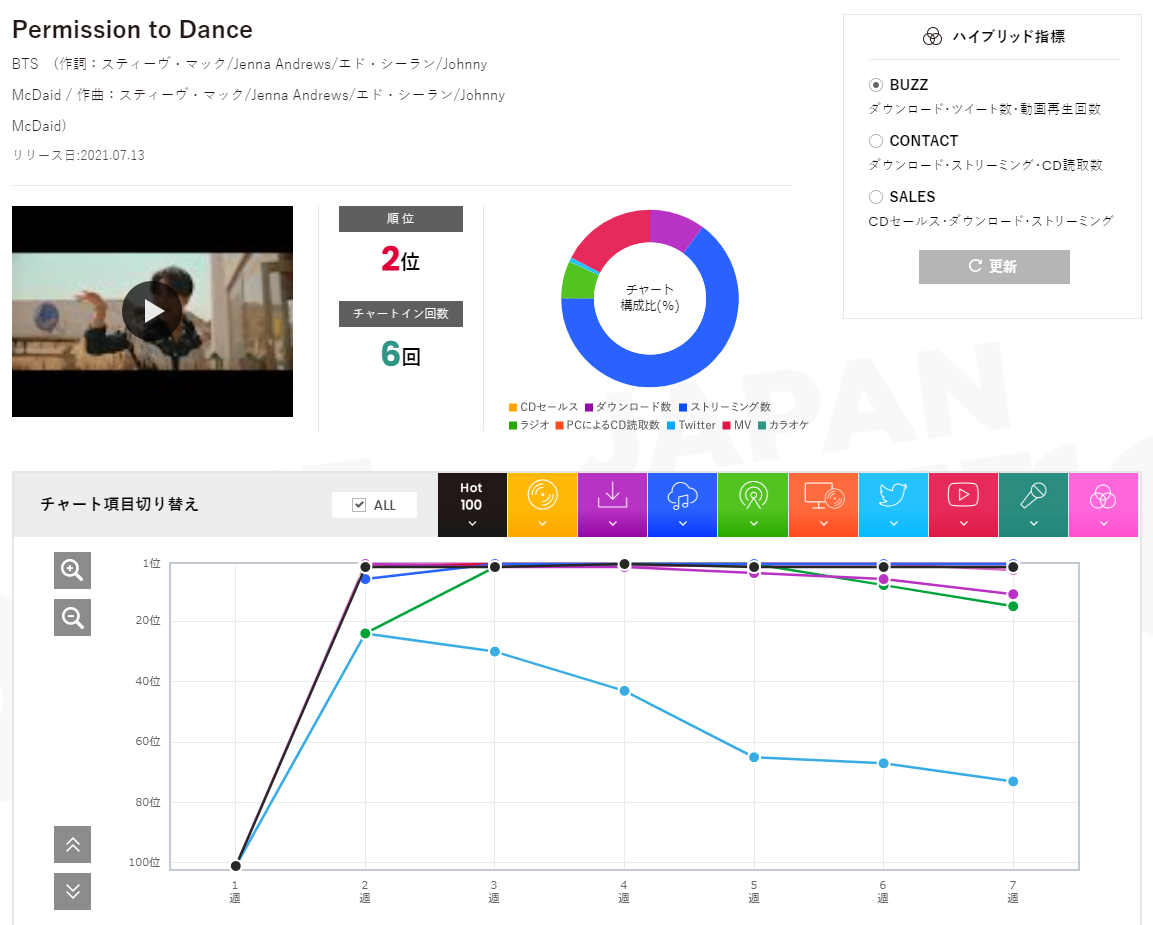
Task: Click the Twitter data point at week 4
Action: (624, 690)
